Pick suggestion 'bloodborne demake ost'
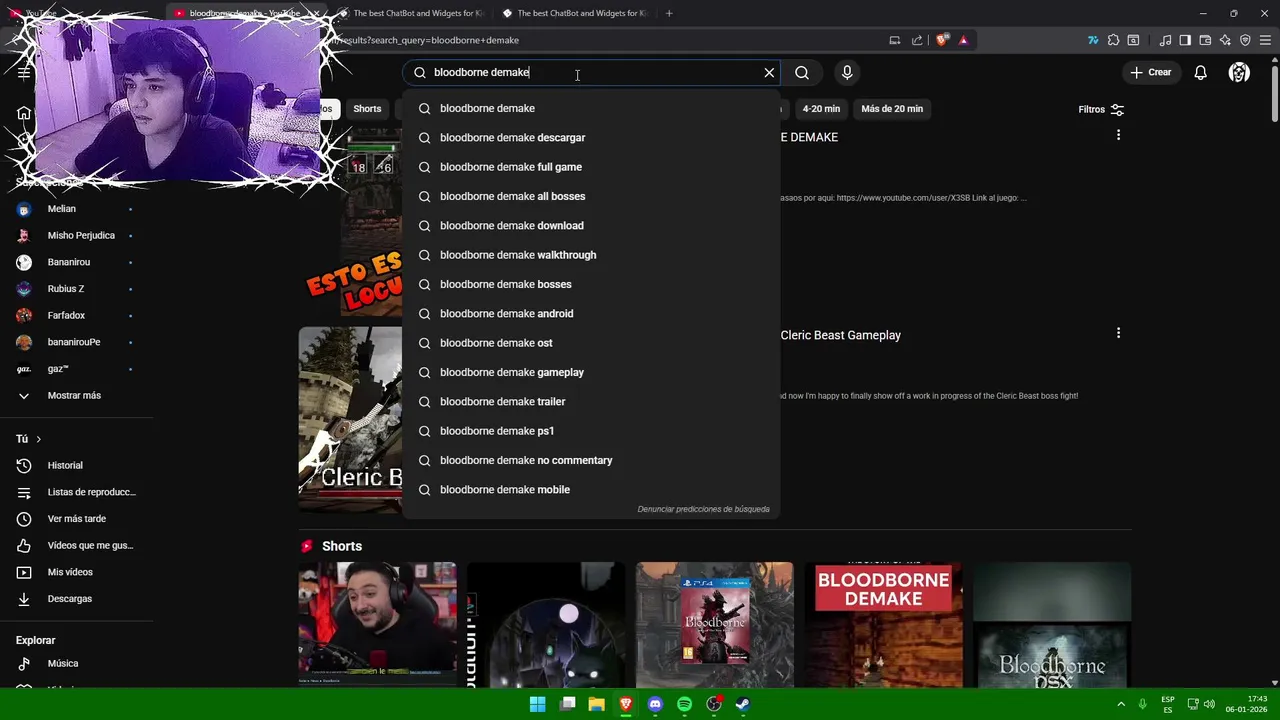The width and height of the screenshot is (1280, 720). coord(590,343)
